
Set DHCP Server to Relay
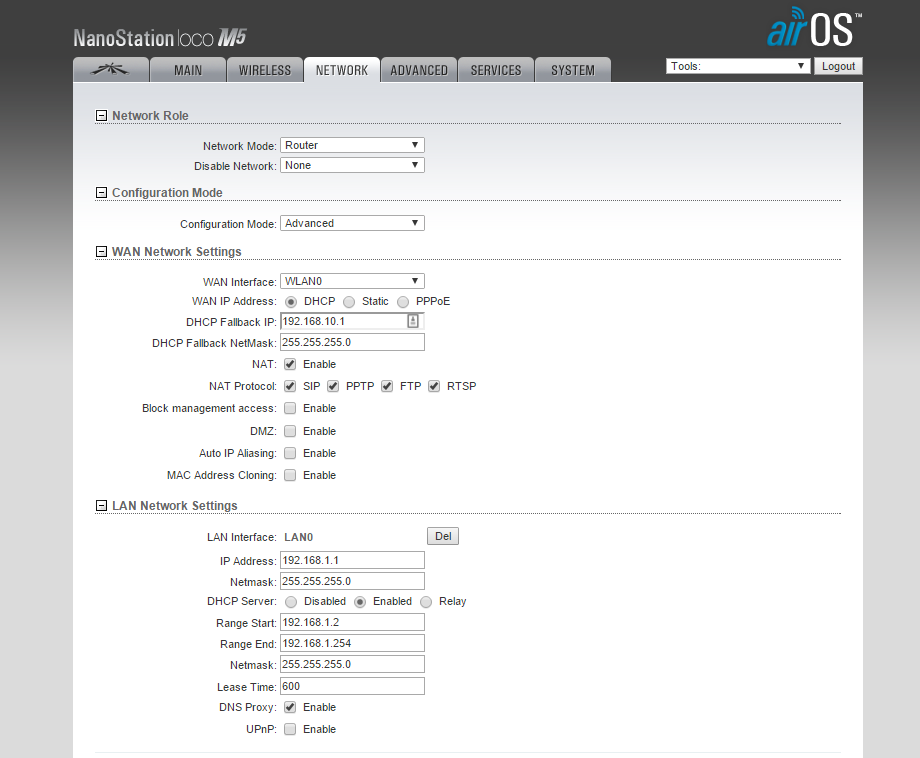(426, 602)
